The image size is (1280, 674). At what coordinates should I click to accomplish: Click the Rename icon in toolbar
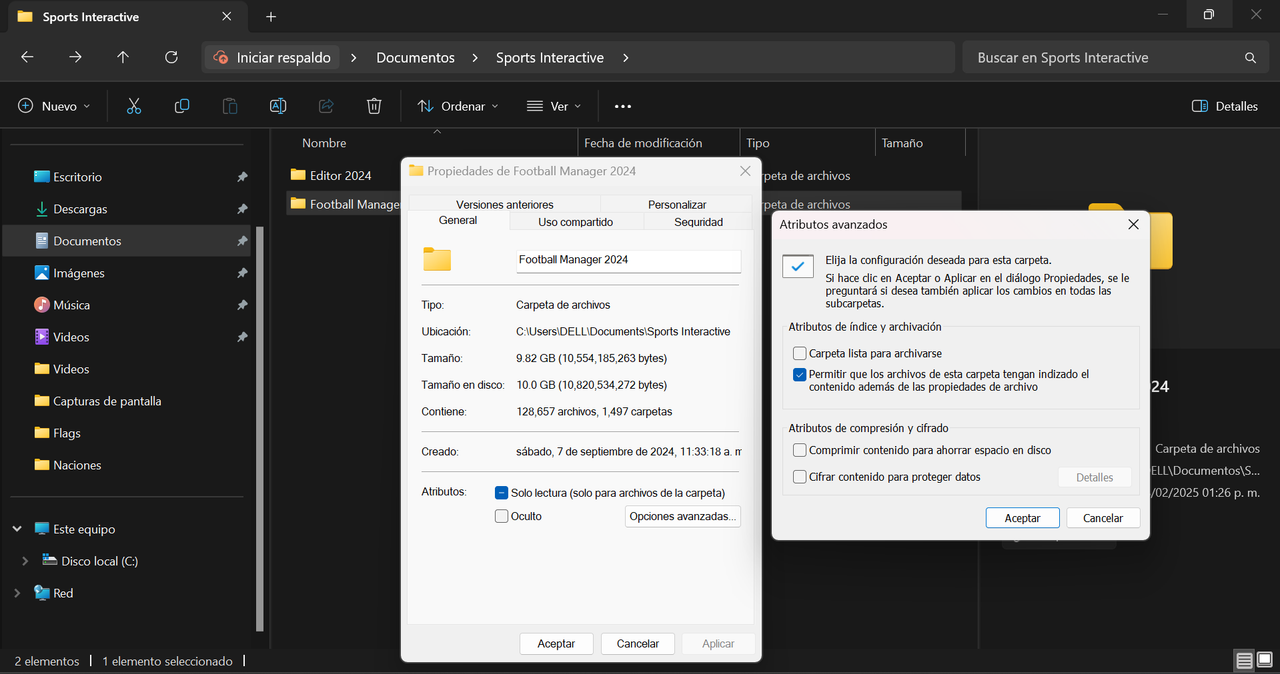(x=278, y=106)
